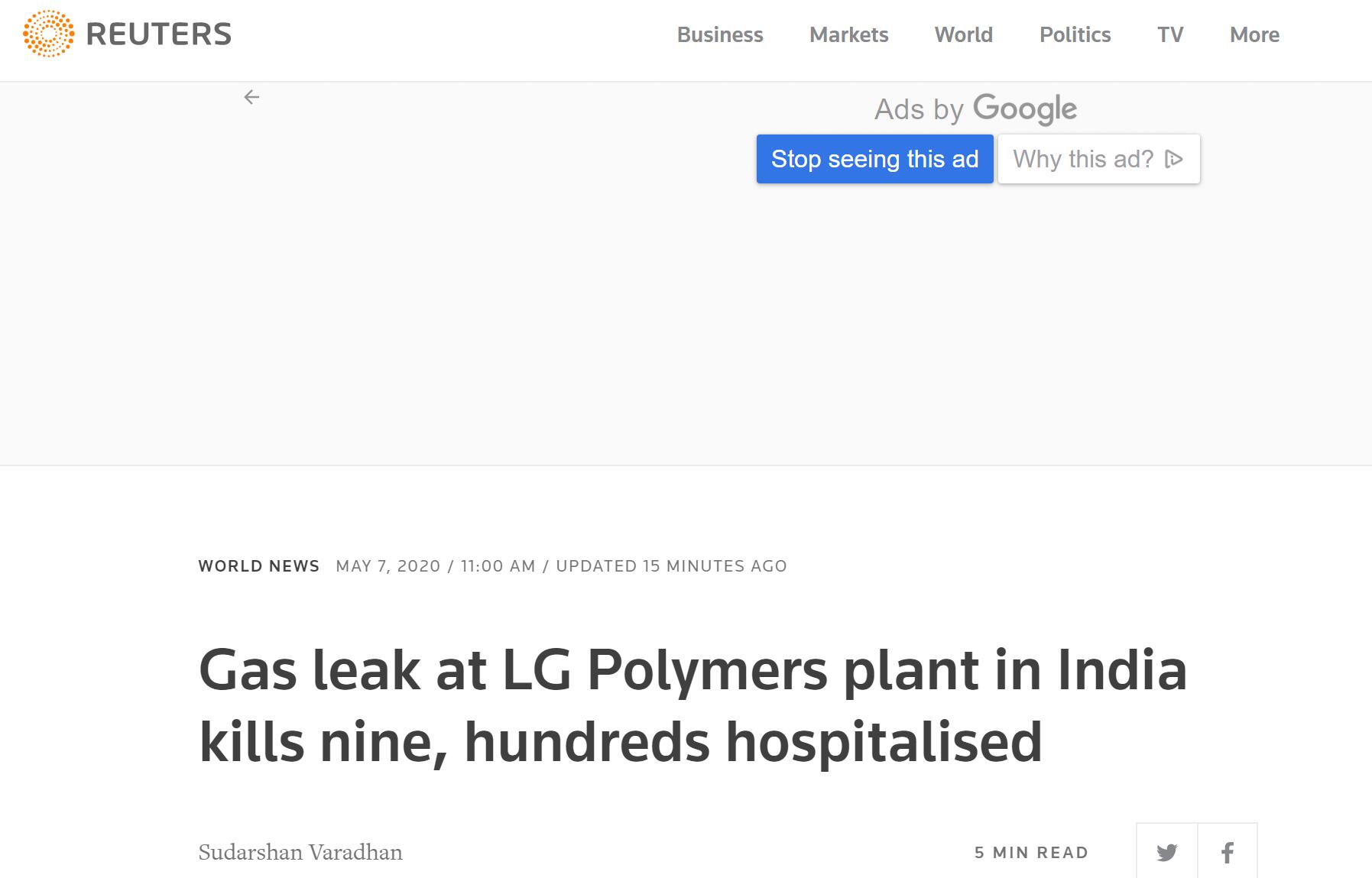Click the Google logo in ad header
Viewport: 1372px width, 878px height.
click(x=1025, y=109)
